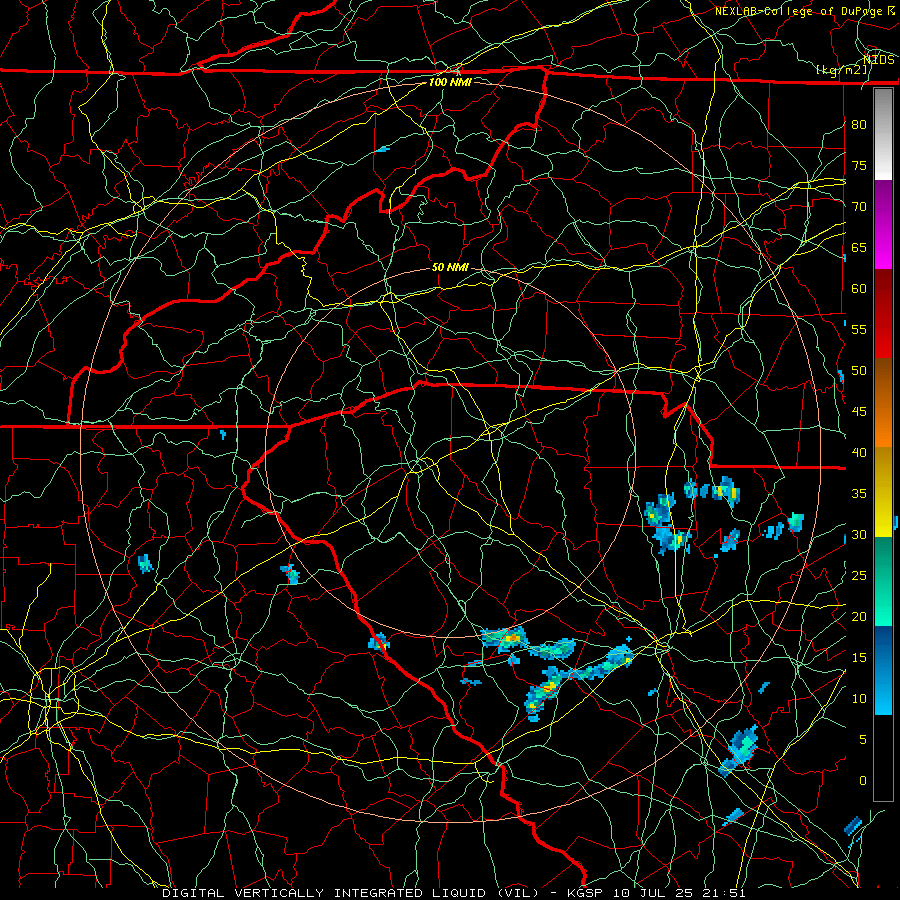Click the "50 NMI" range ring label
The height and width of the screenshot is (900, 900).
click(450, 267)
